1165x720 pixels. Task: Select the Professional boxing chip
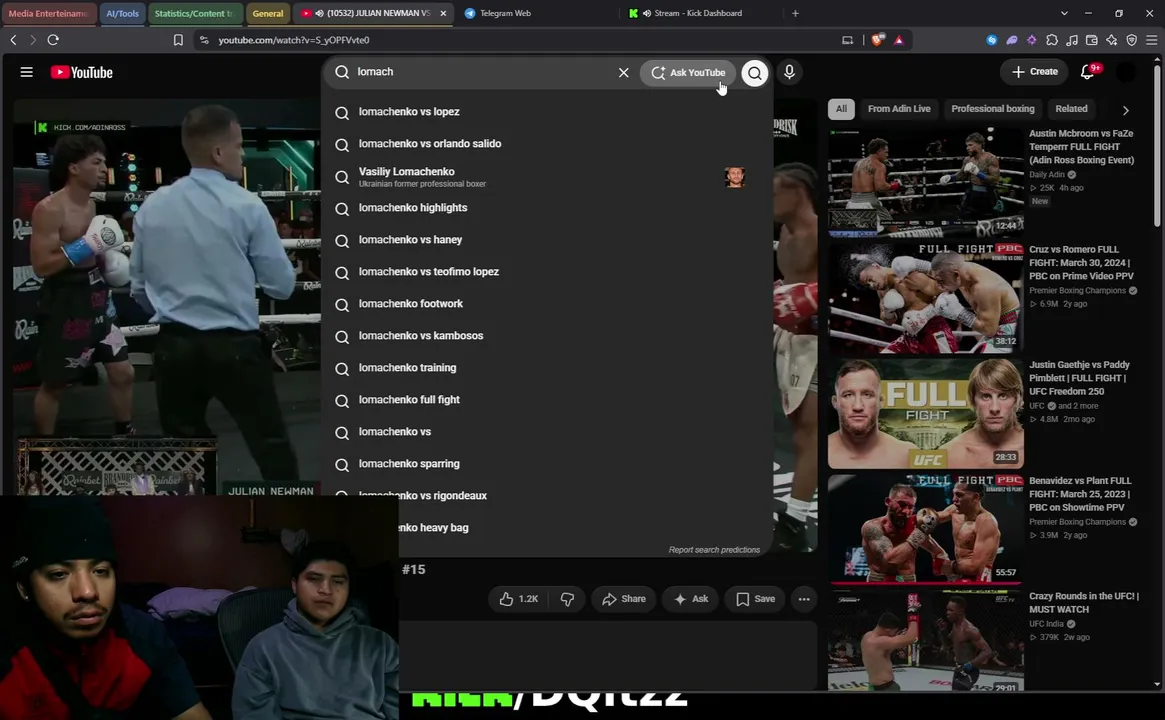point(993,109)
